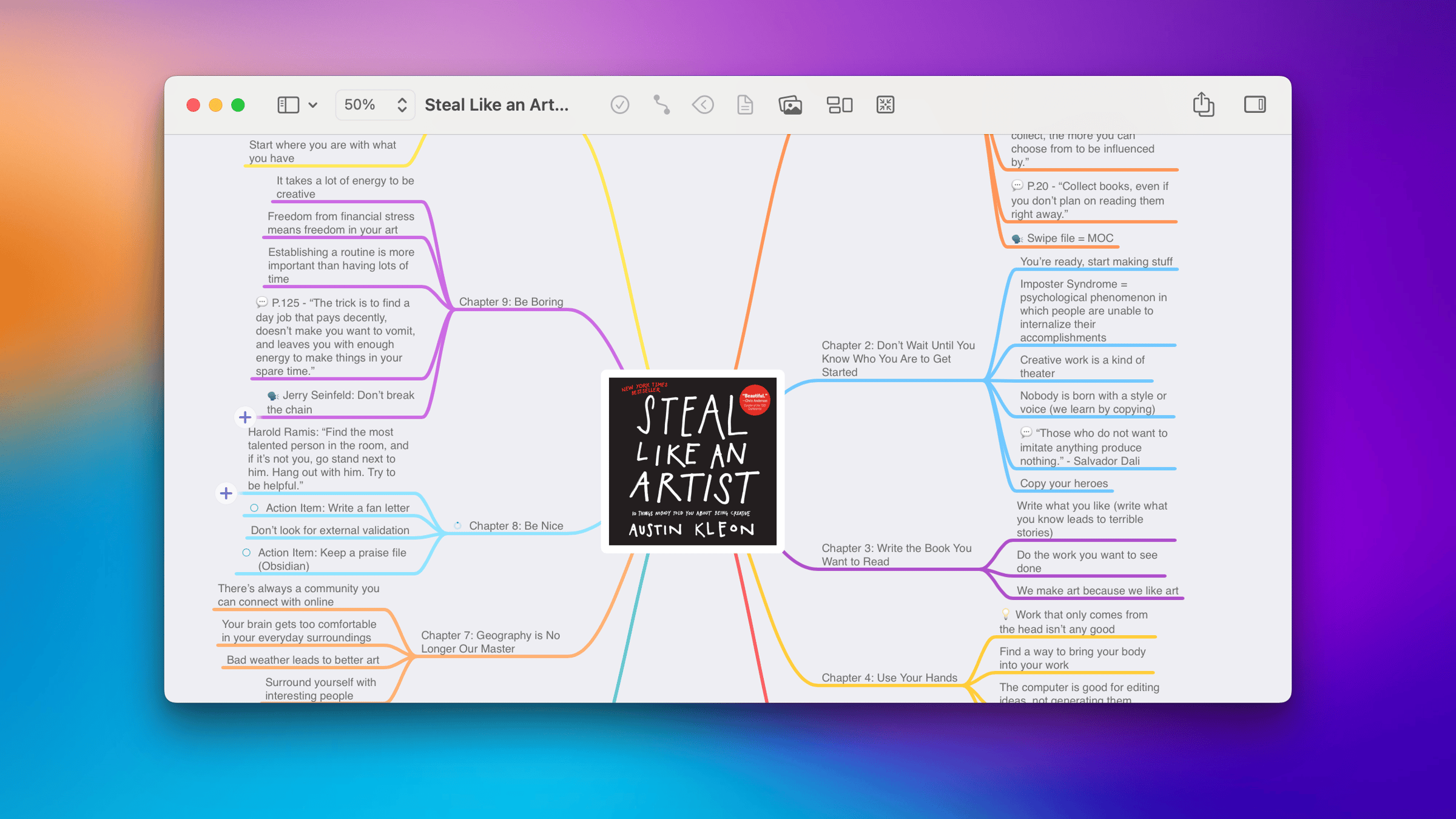Click the plus button below Jerry Seinfeld node
1456x819 pixels.
coord(245,417)
